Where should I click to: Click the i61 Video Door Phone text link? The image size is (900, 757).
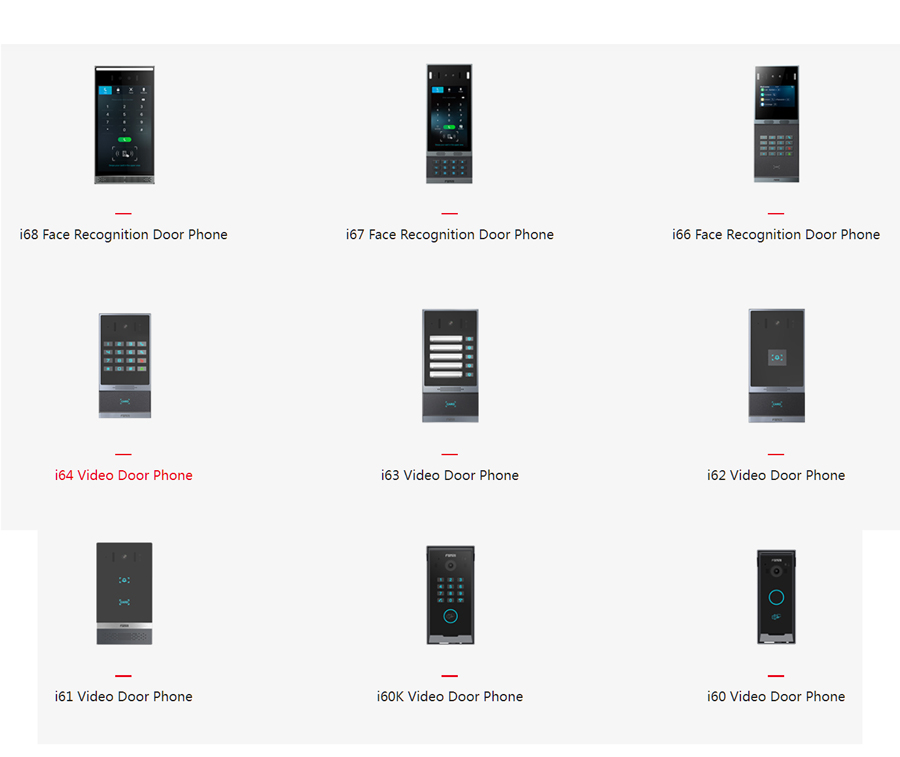124,697
